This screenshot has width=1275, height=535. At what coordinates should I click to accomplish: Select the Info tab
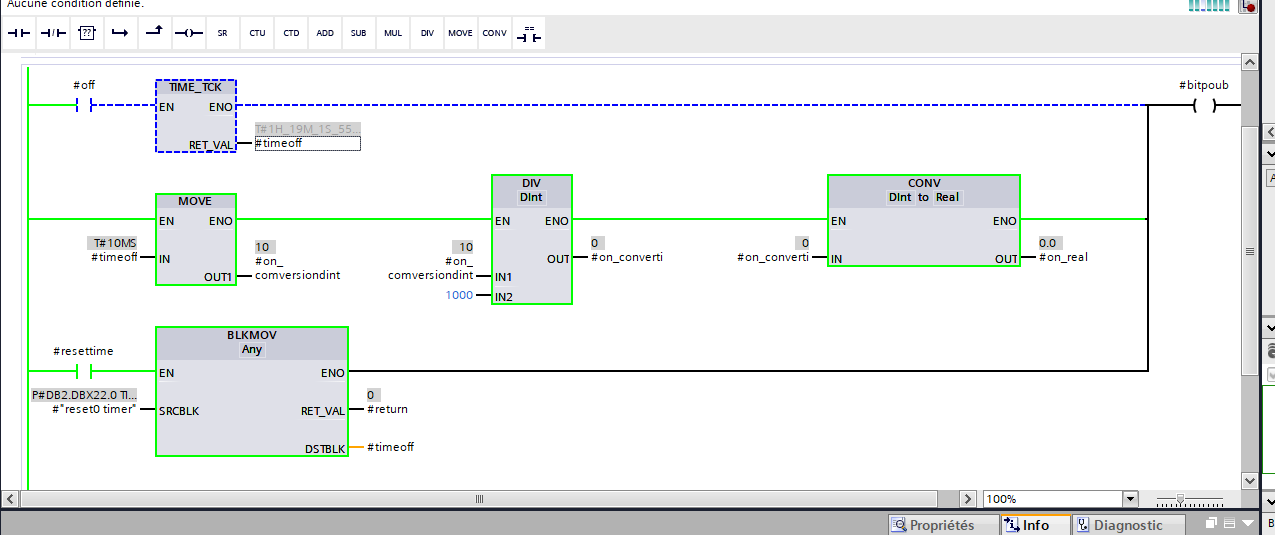1035,525
